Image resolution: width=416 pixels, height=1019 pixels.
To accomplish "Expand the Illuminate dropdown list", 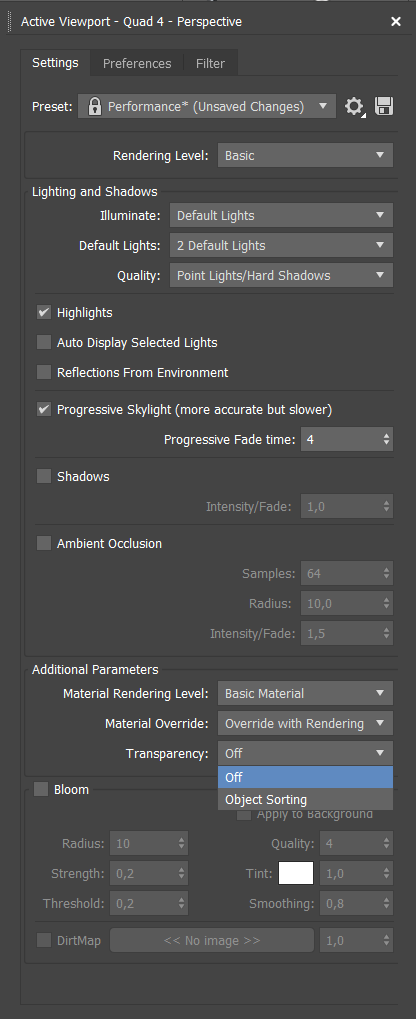I will pos(281,216).
